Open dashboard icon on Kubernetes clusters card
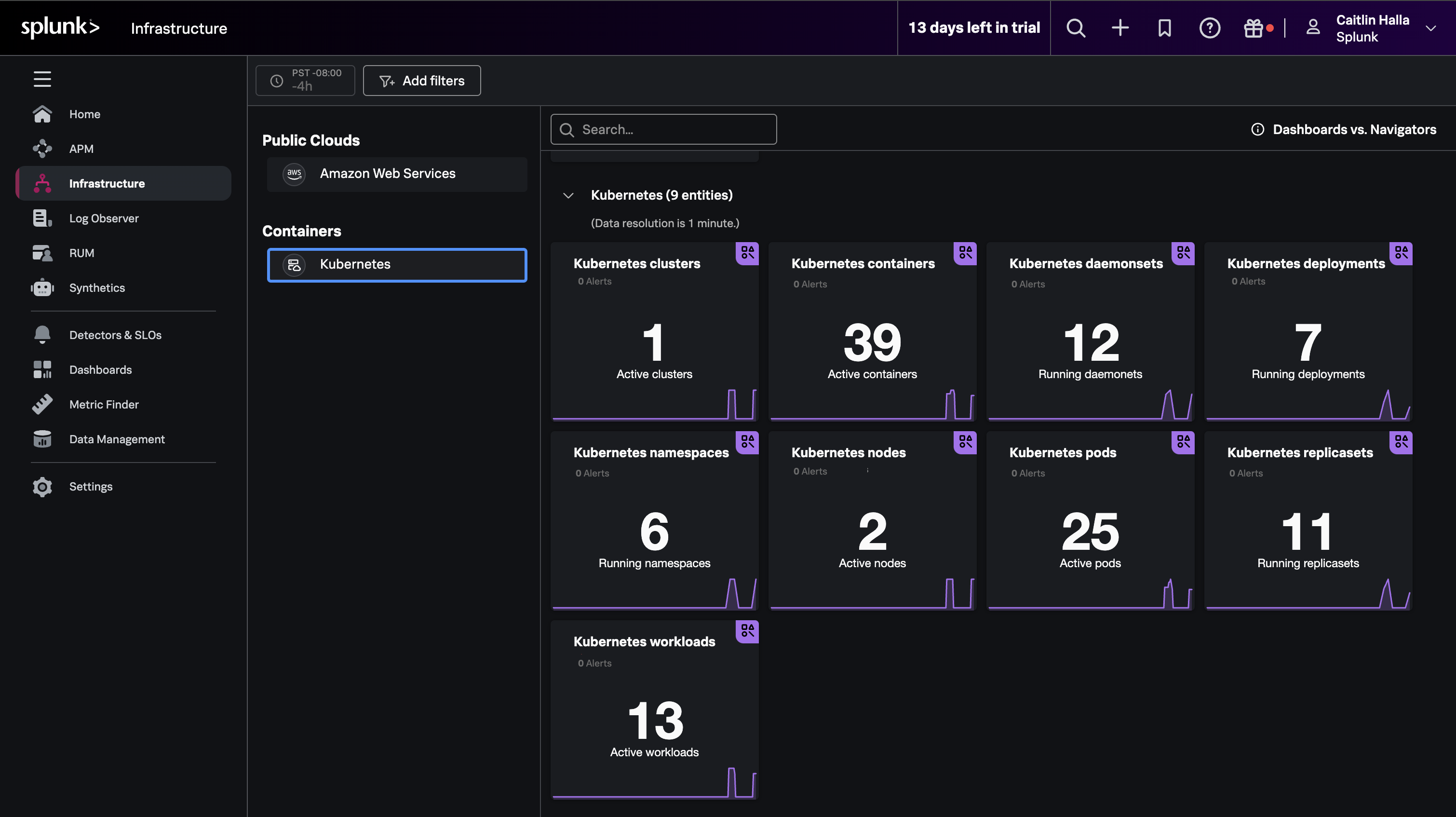This screenshot has width=1456, height=817. pos(747,253)
